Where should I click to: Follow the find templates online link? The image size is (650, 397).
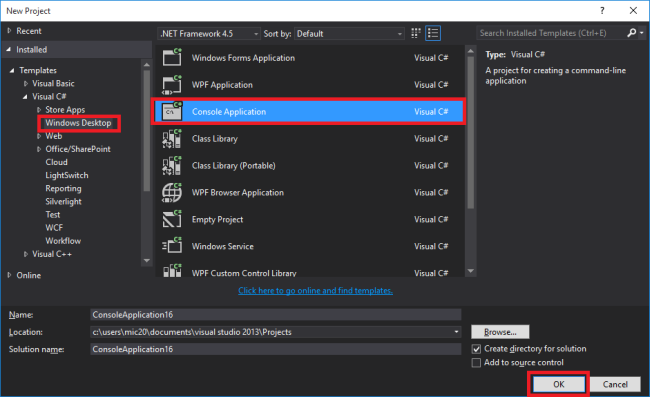(315, 290)
